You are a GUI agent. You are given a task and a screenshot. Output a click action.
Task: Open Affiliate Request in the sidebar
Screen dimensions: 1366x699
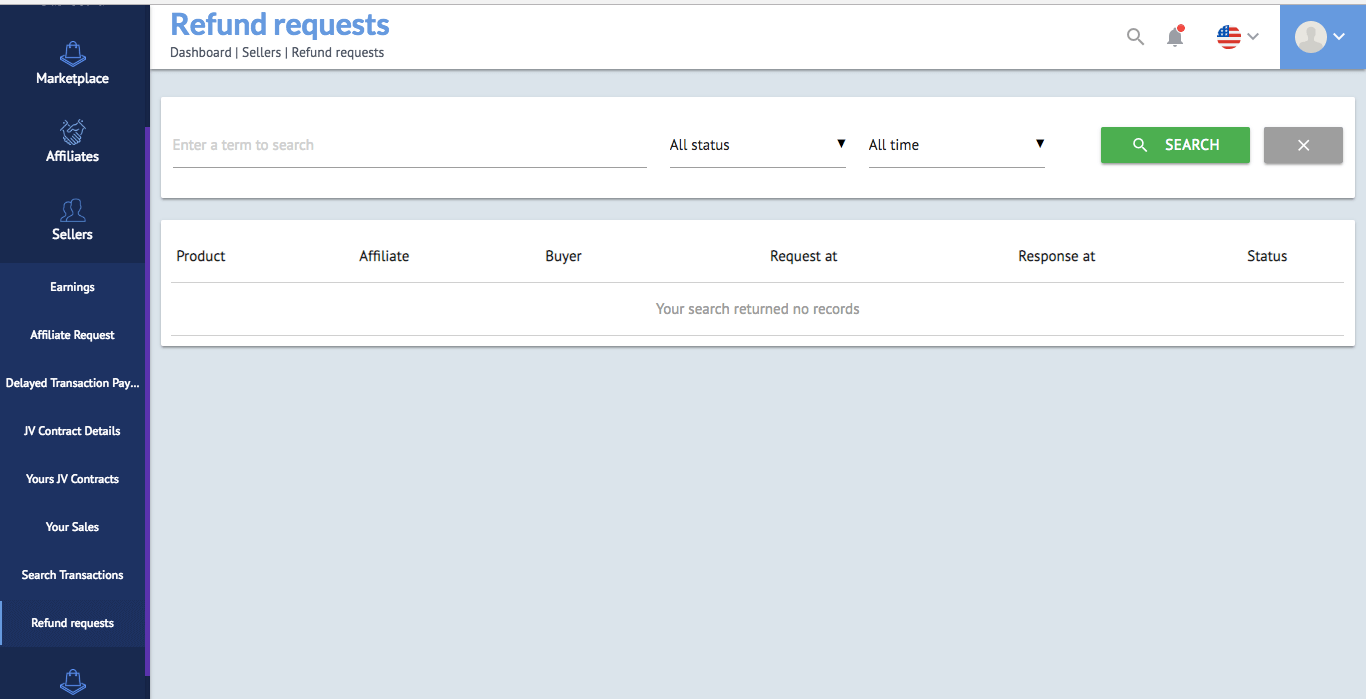[x=72, y=335]
